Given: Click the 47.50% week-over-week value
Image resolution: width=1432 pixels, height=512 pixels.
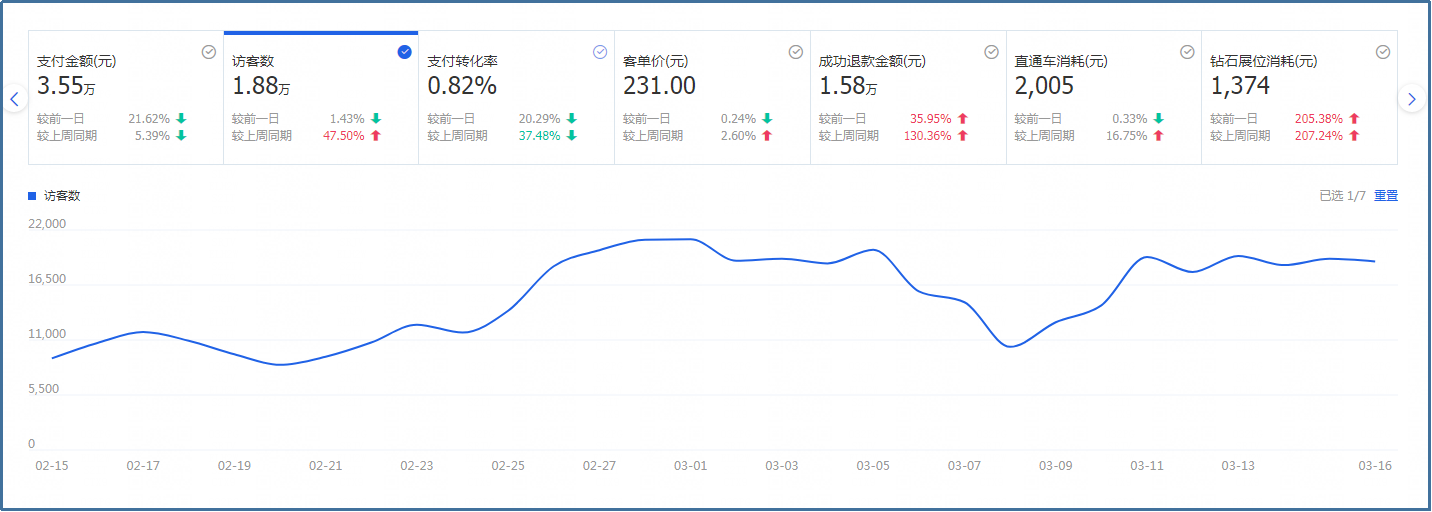Looking at the screenshot, I should point(343,136).
